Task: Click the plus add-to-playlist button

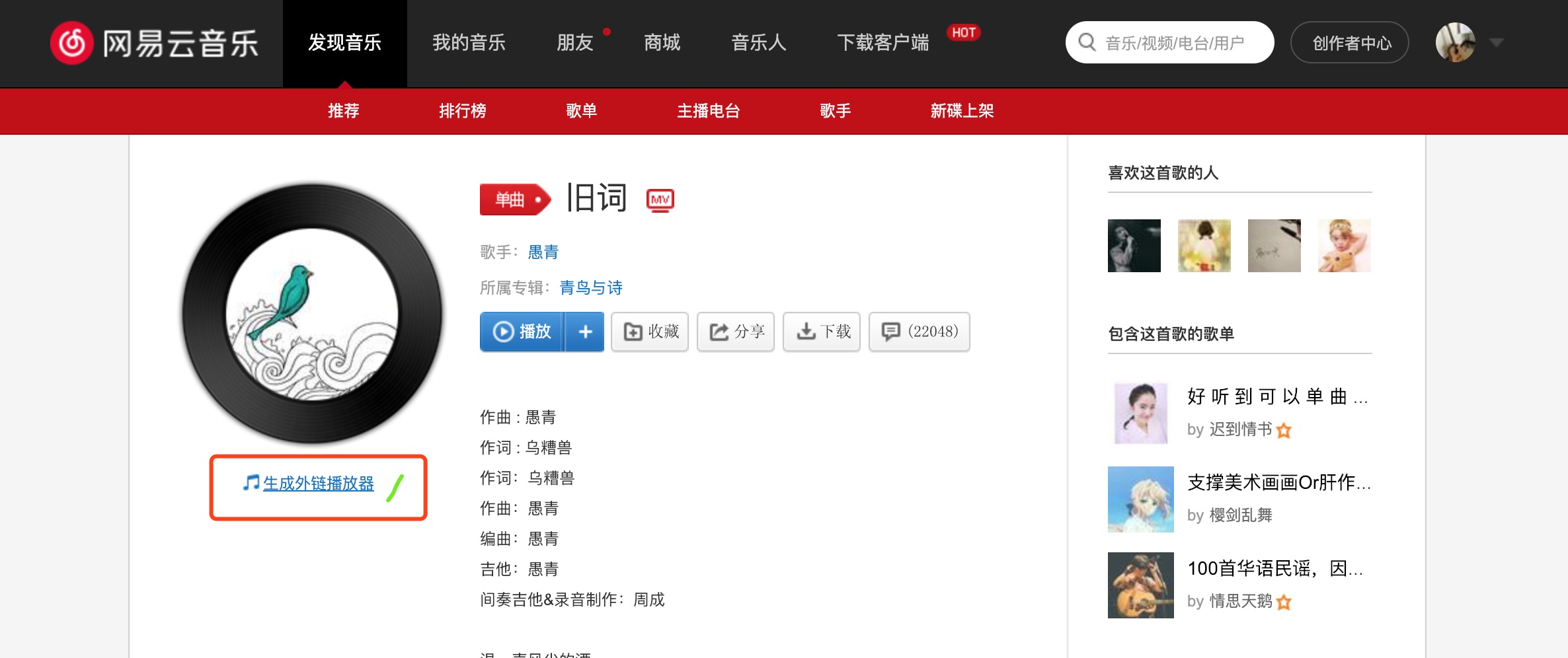Action: point(585,332)
